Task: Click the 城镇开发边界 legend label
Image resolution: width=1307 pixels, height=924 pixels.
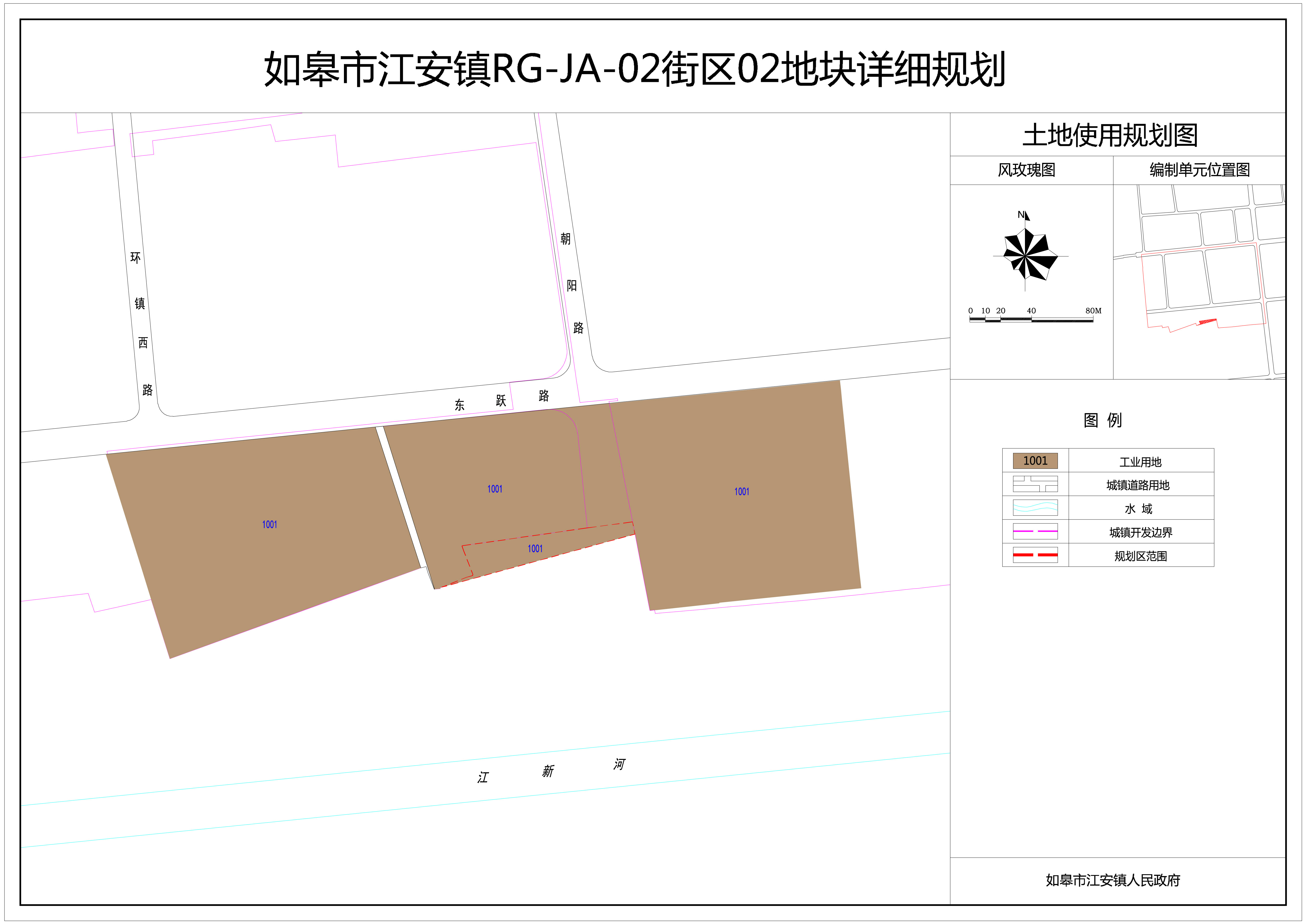Action: (x=1141, y=532)
